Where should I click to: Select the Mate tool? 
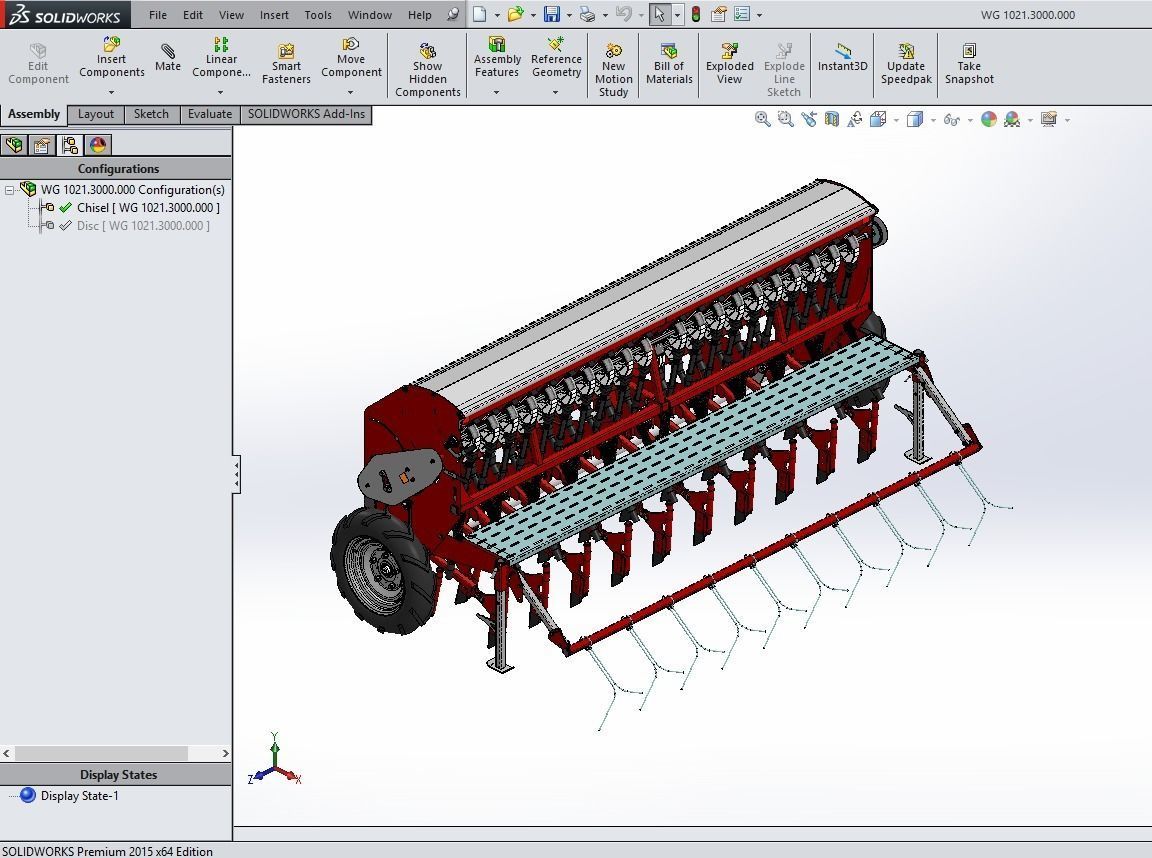tap(168, 57)
